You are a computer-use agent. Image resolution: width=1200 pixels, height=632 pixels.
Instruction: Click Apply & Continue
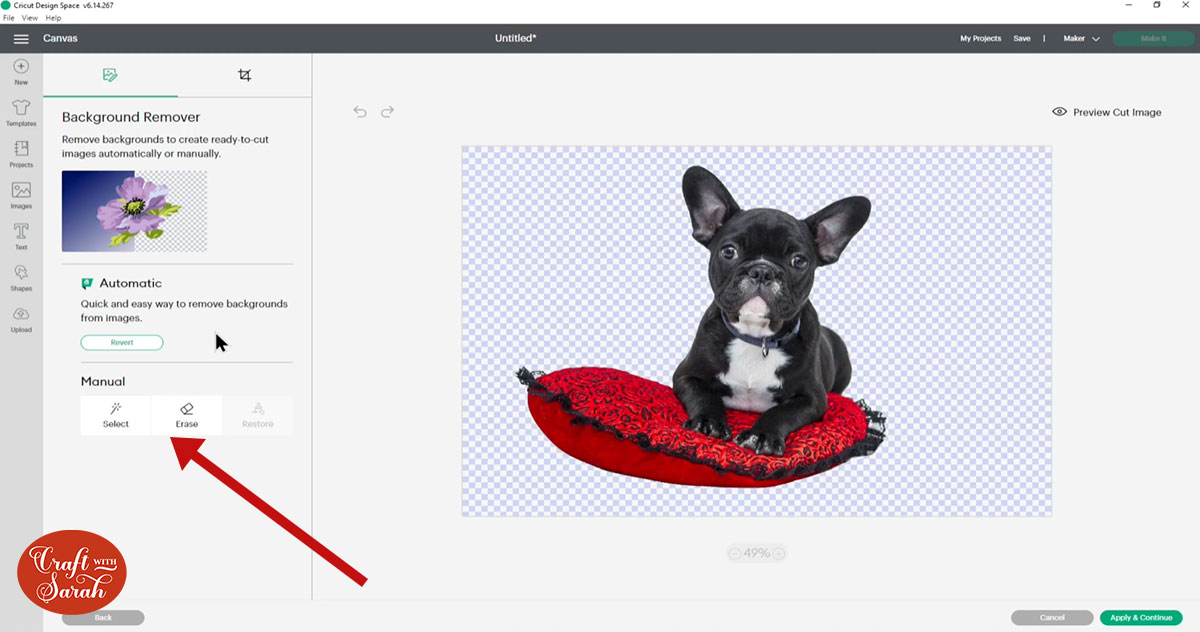[x=1141, y=617]
